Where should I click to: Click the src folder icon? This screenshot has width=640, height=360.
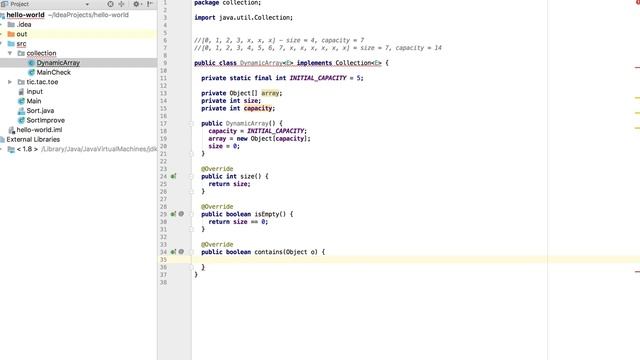[11, 44]
